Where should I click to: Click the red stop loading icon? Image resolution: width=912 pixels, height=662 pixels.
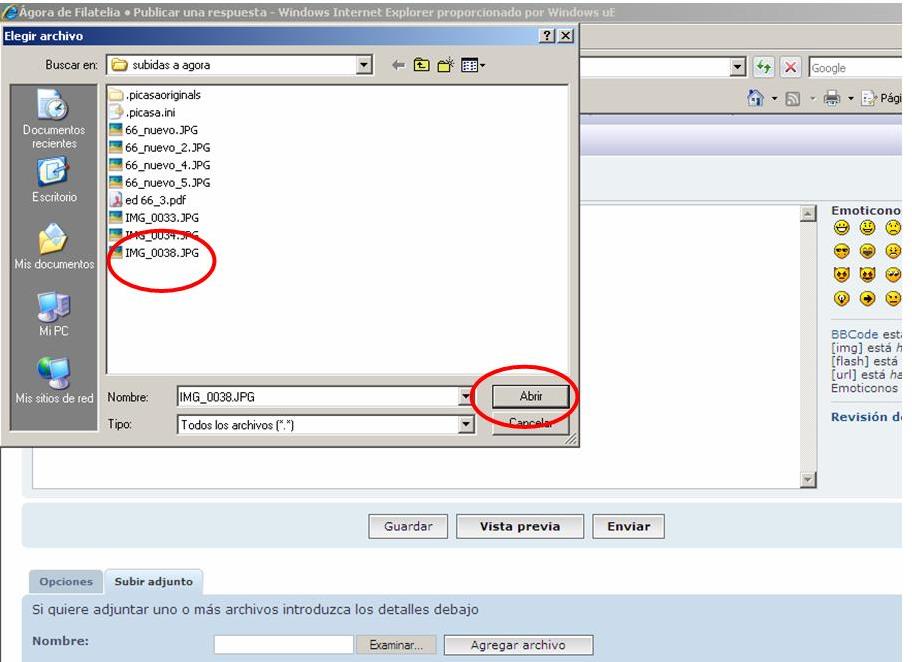[x=790, y=68]
